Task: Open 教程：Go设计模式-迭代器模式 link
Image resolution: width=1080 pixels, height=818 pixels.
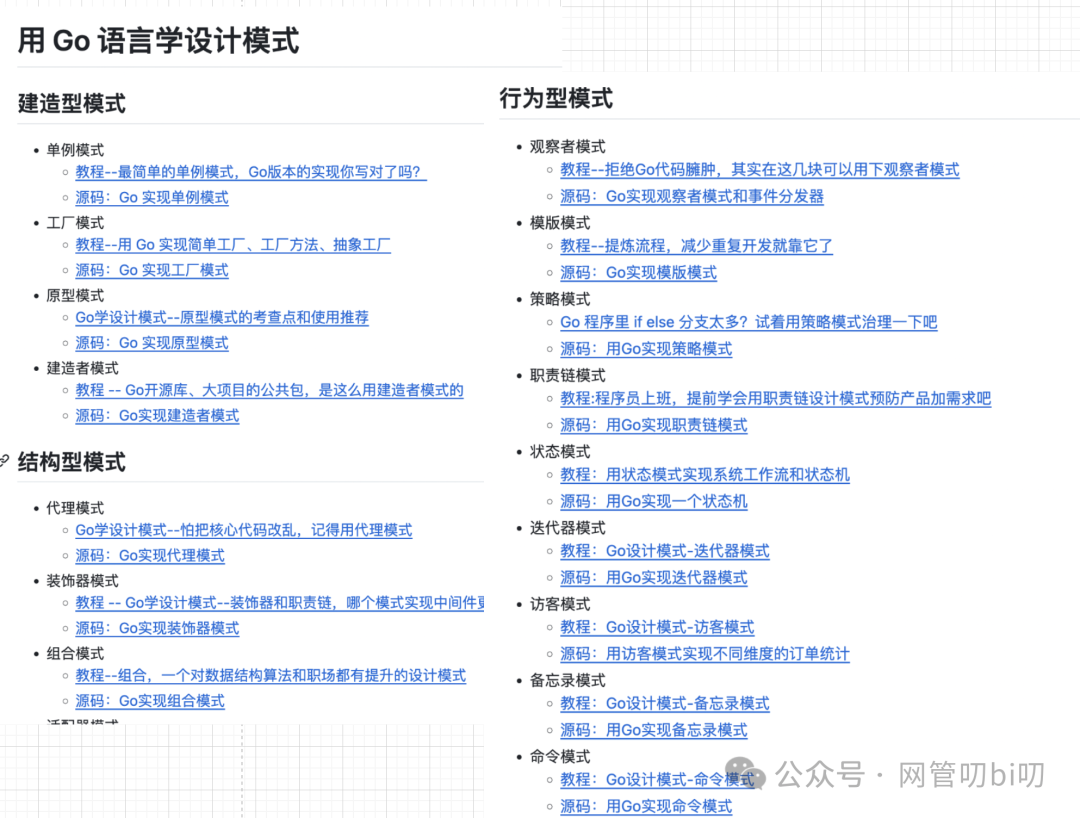Action: [x=665, y=552]
